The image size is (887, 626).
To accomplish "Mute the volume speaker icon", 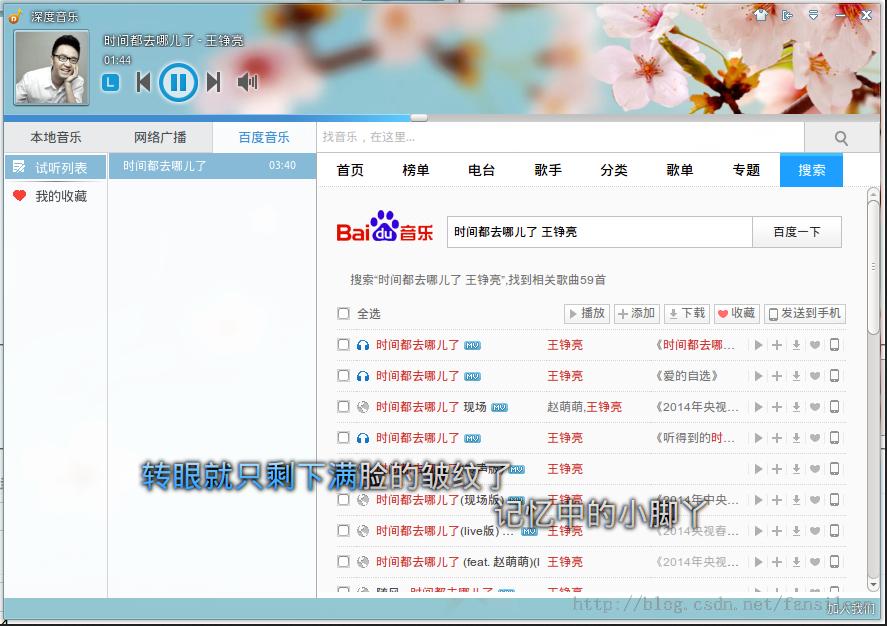I will tap(248, 83).
